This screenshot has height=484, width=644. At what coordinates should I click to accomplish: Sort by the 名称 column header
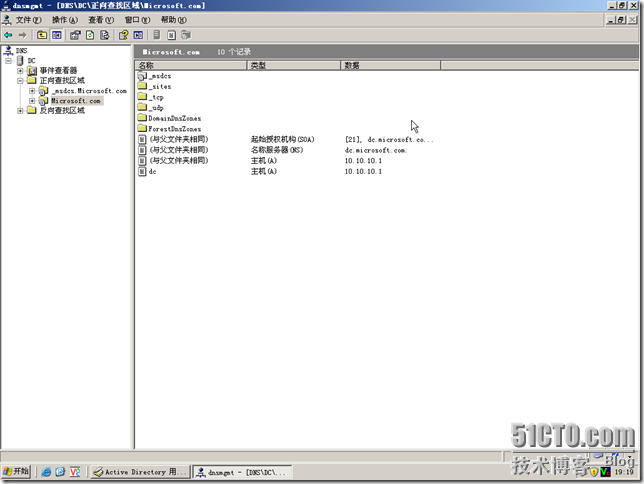[191, 65]
